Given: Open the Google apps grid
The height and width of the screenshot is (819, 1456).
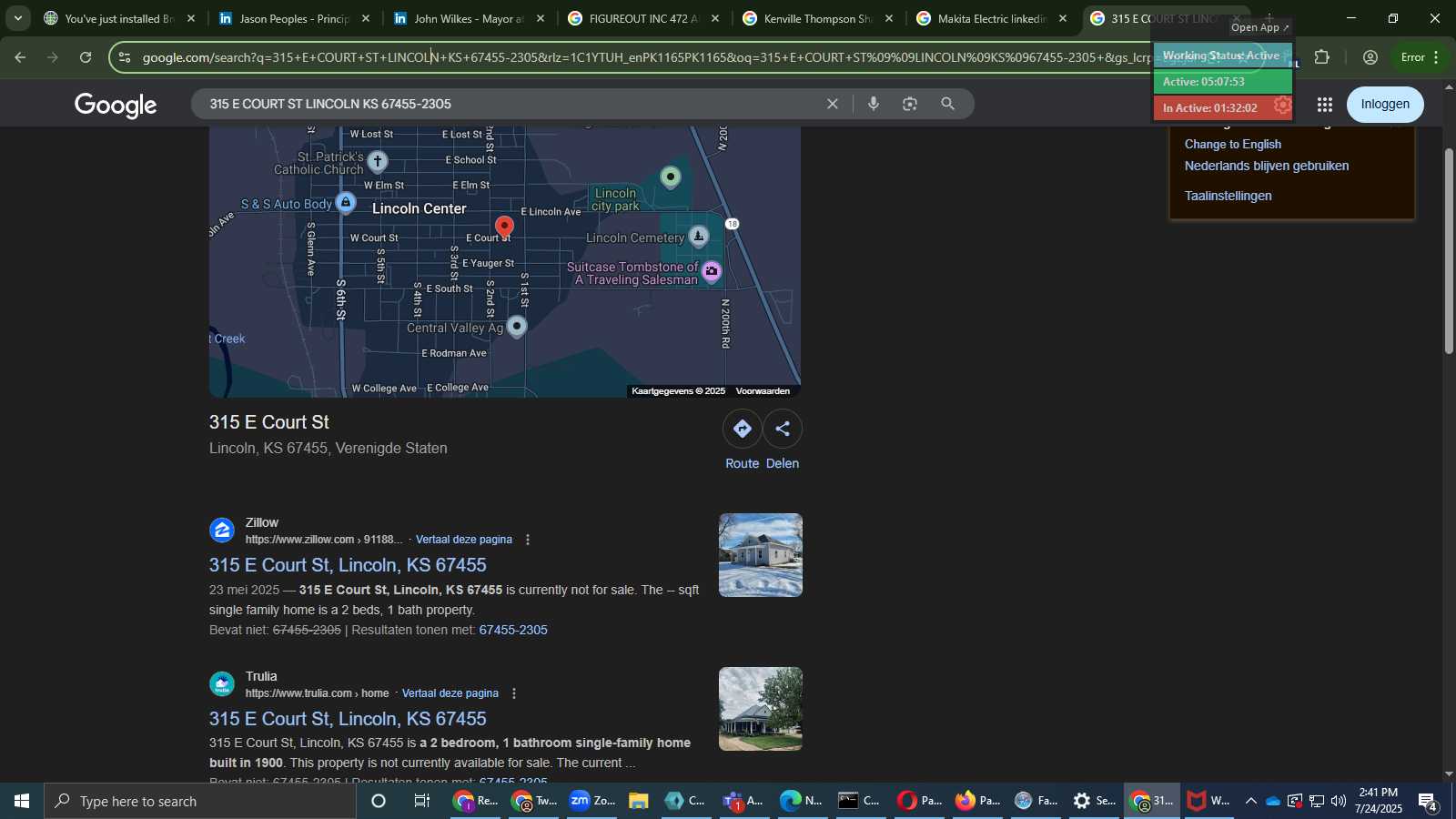Looking at the screenshot, I should 1325,105.
